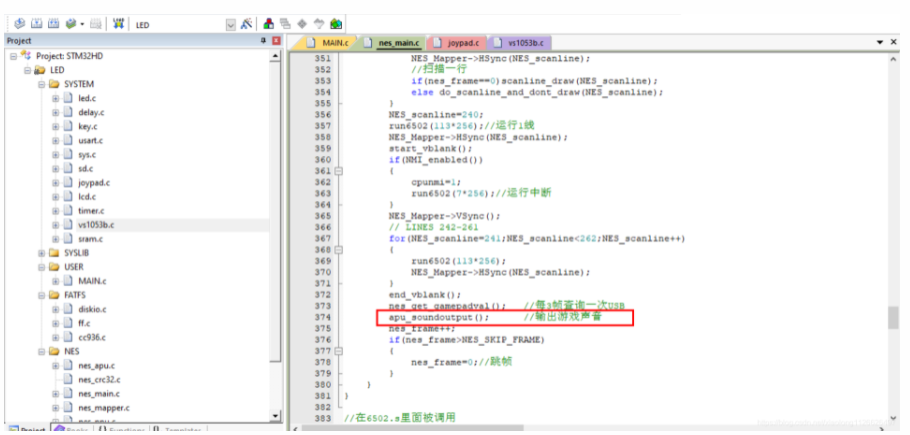The width and height of the screenshot is (910, 435).
Task: Select nes_apu.c under NES
Action: click(x=96, y=365)
